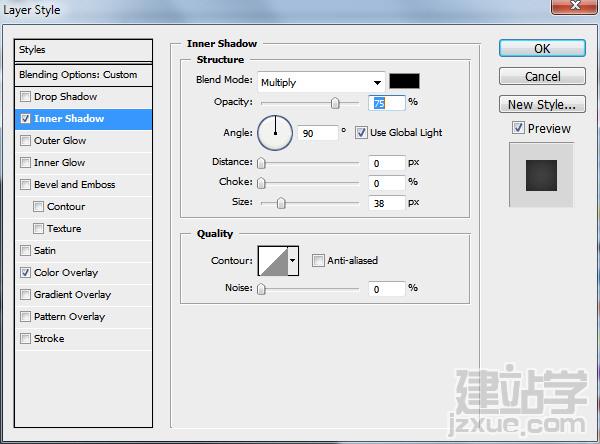Close the Layer Style dialog
The image size is (600, 444).
coord(574,6)
